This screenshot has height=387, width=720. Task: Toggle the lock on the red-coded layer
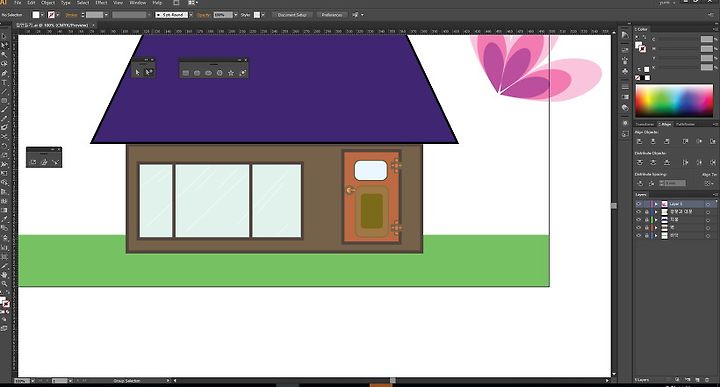pos(647,228)
